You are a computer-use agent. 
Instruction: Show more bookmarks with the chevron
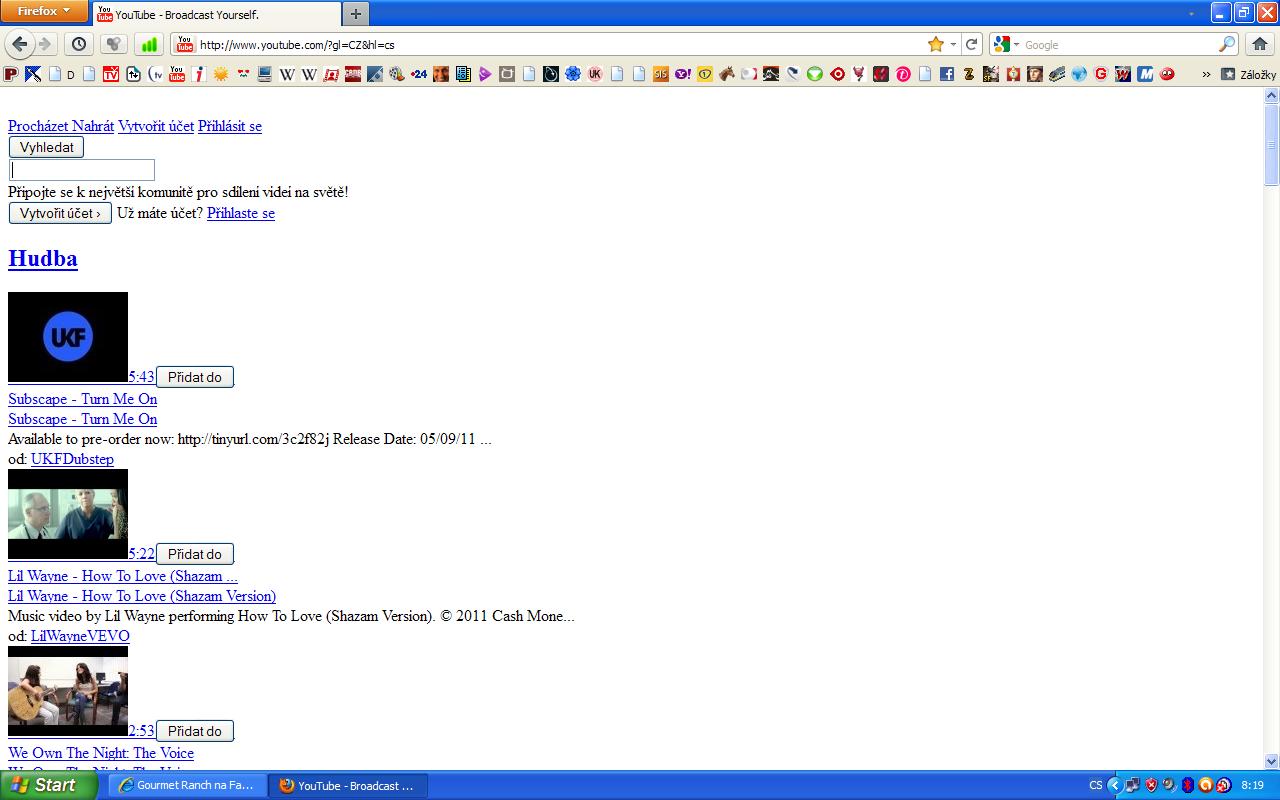pos(1206,74)
